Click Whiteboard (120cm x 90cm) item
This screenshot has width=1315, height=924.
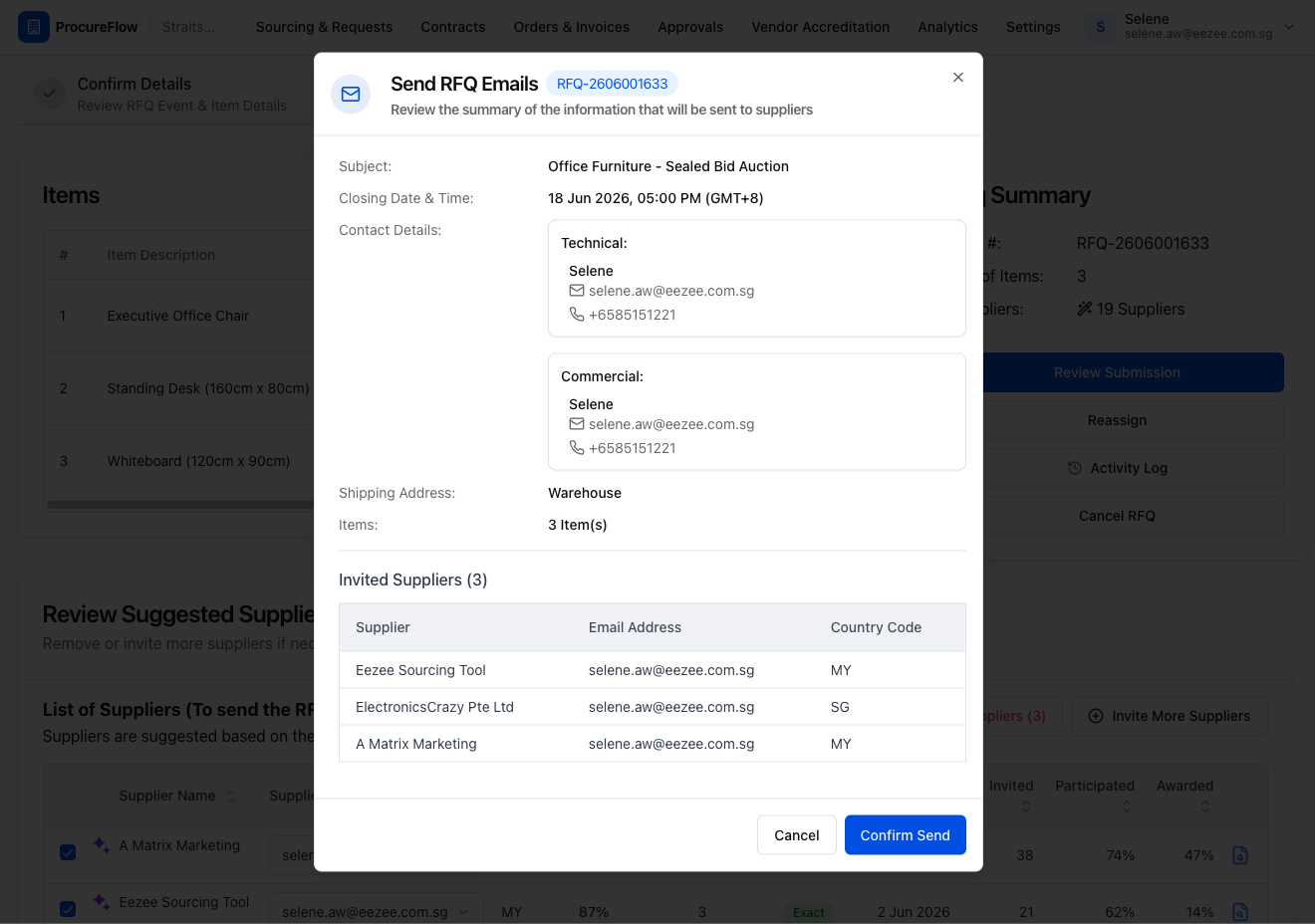point(198,461)
